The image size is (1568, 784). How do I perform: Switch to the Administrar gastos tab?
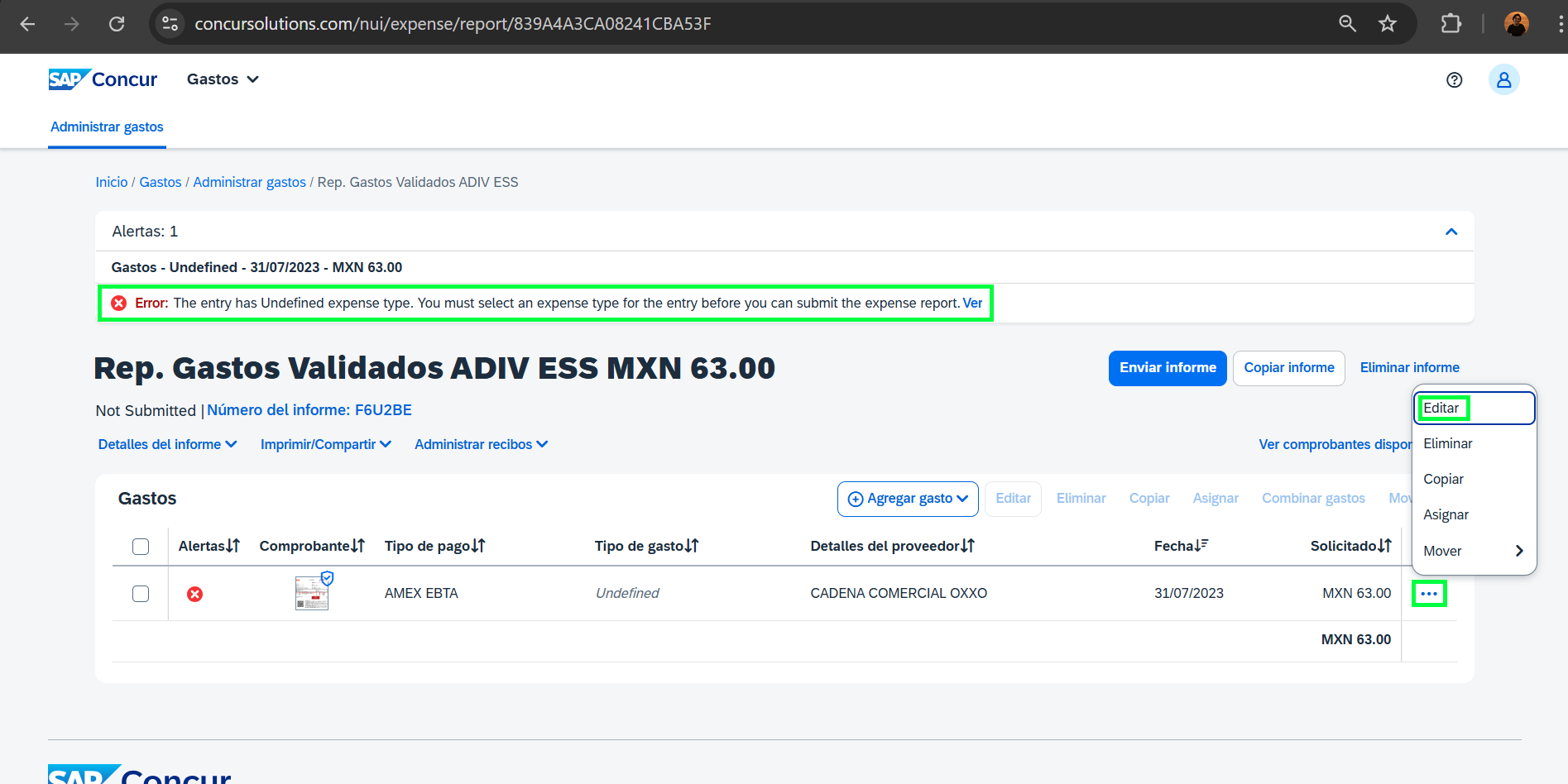[107, 127]
